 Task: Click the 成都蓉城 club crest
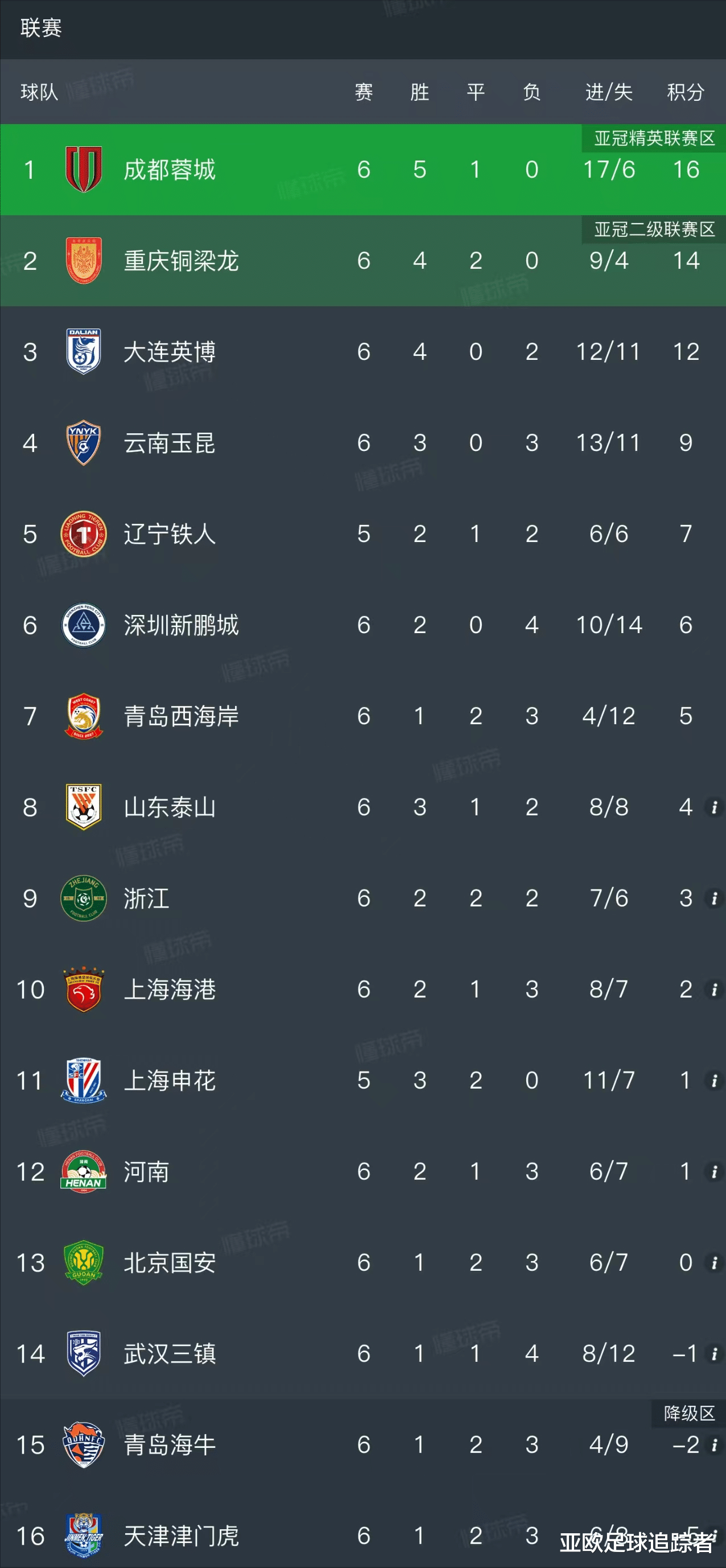(83, 169)
